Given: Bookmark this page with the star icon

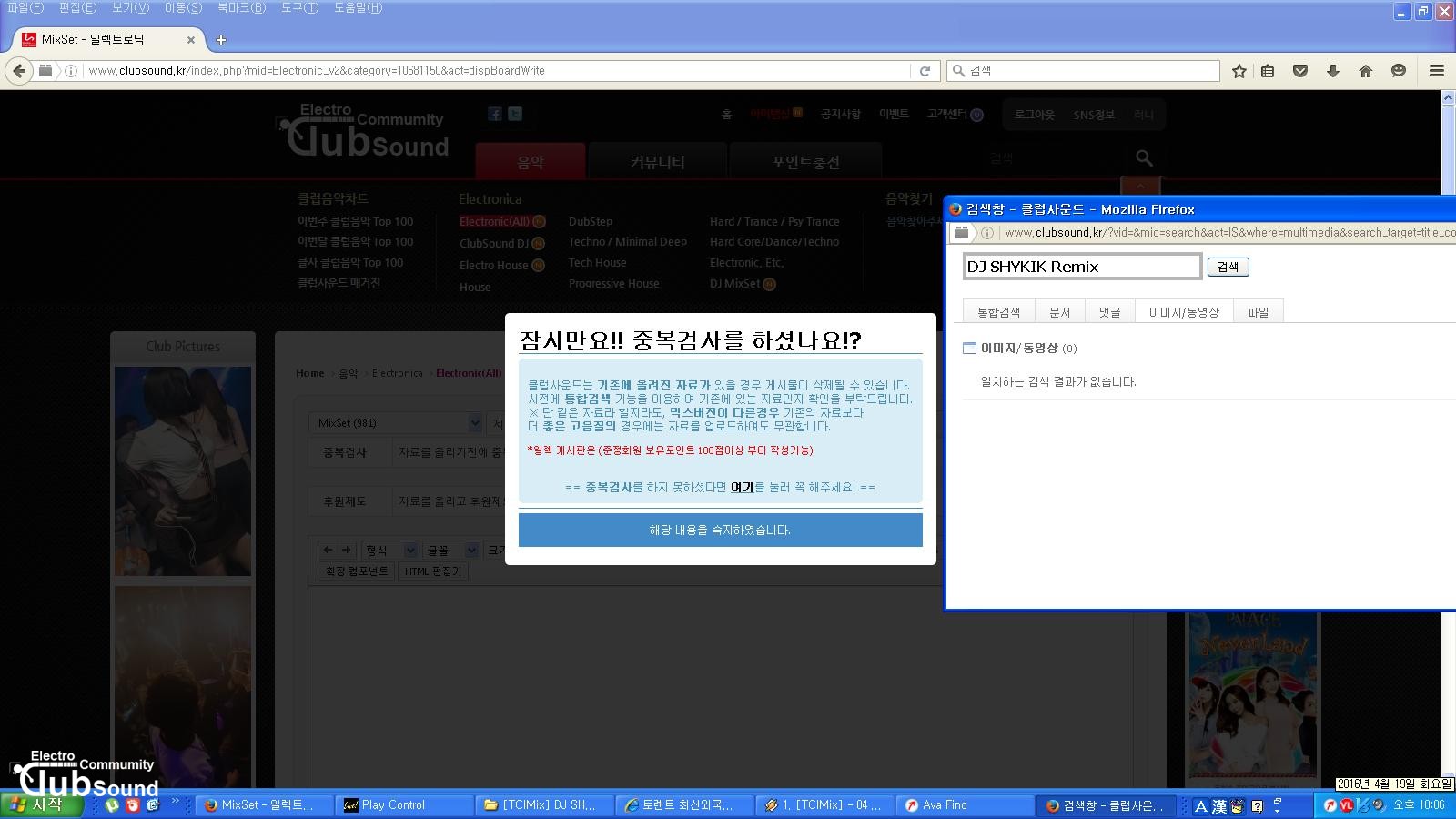Looking at the screenshot, I should 1239,71.
